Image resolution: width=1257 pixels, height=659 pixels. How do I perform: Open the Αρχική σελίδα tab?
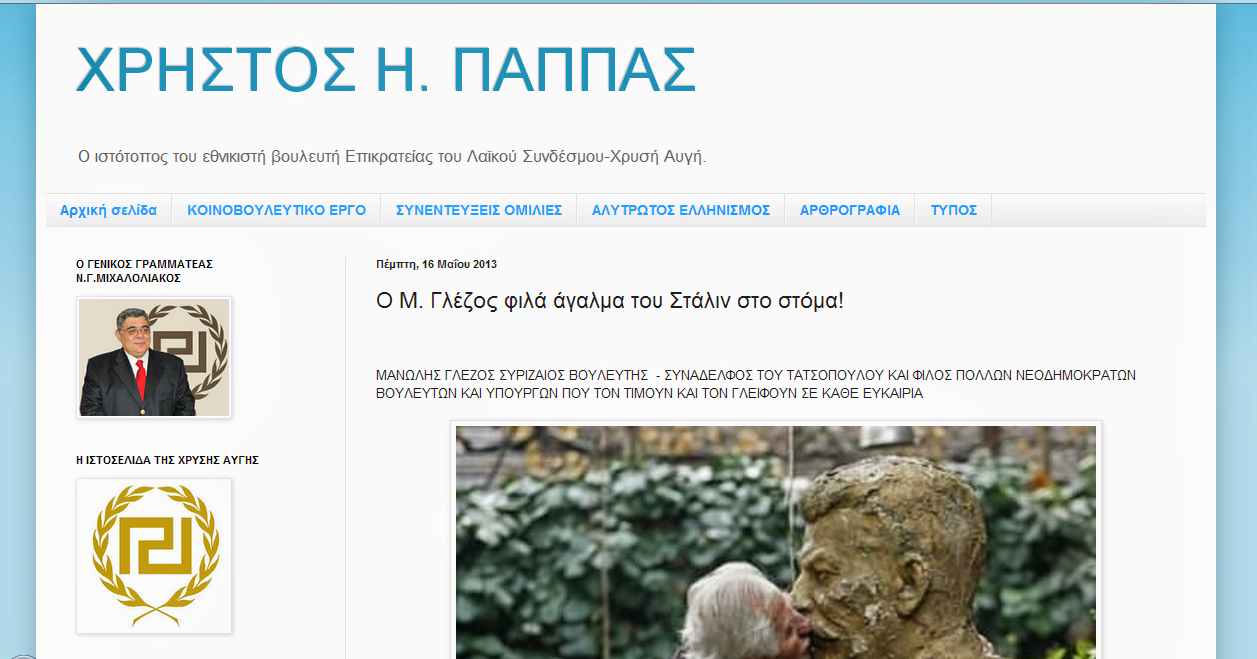108,210
